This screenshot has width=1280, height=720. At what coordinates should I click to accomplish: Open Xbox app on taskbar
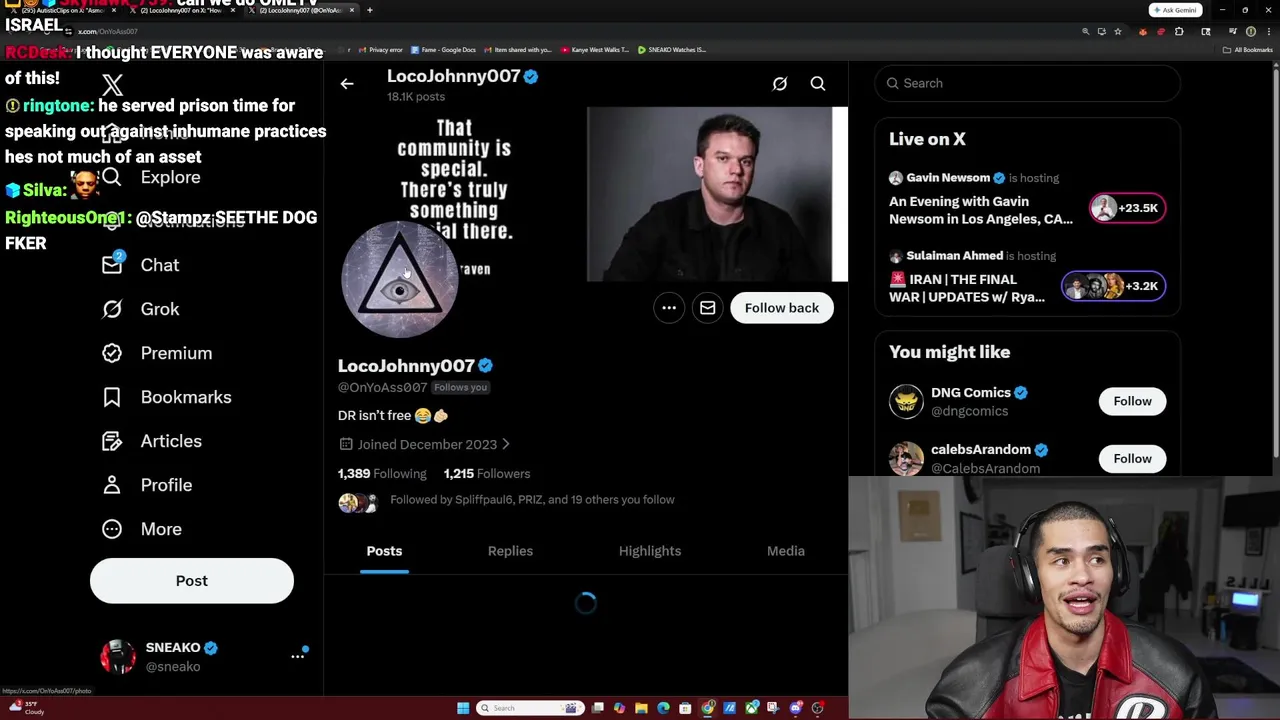[x=752, y=708]
